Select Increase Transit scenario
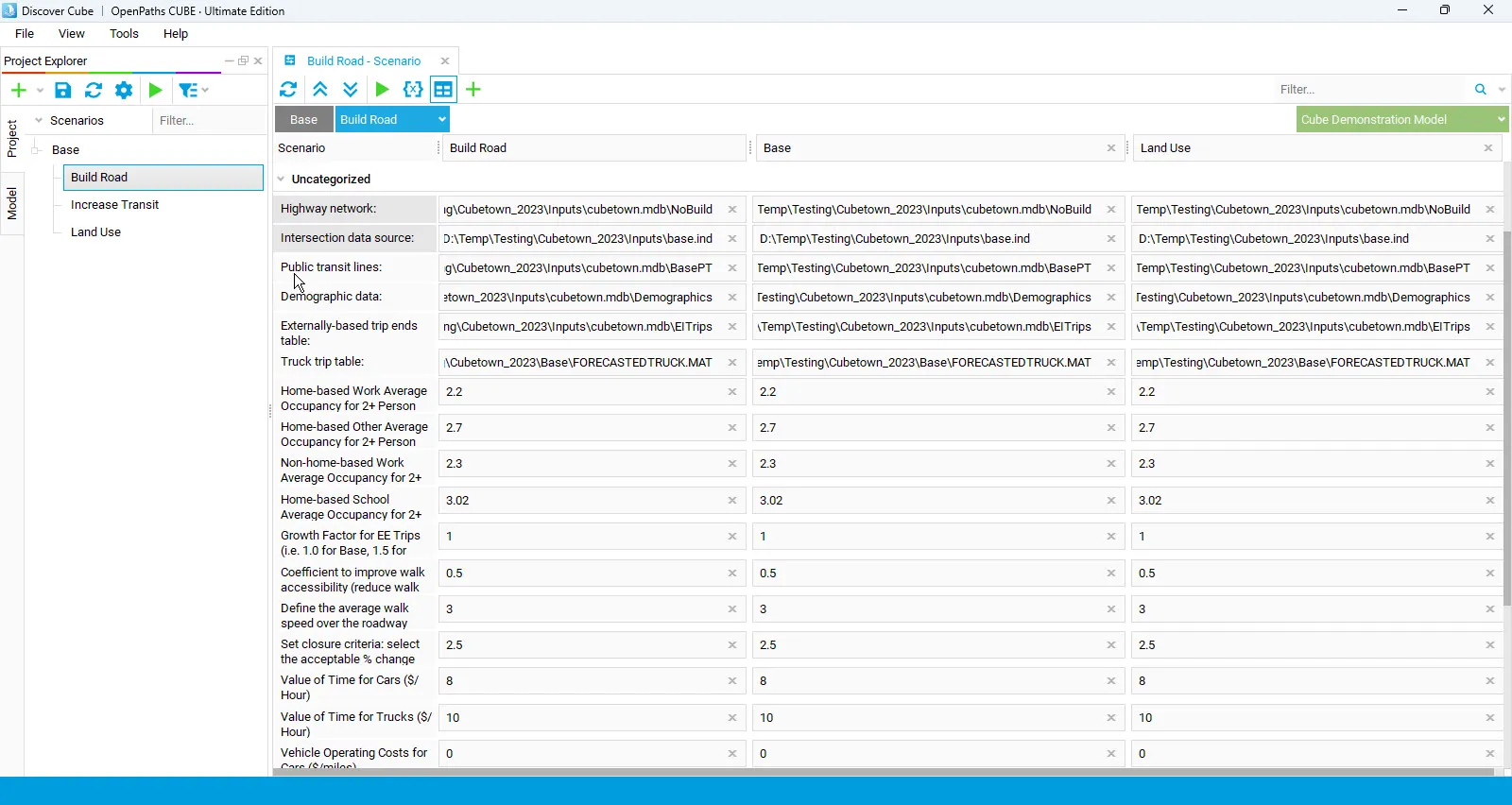The image size is (1512, 805). click(114, 205)
